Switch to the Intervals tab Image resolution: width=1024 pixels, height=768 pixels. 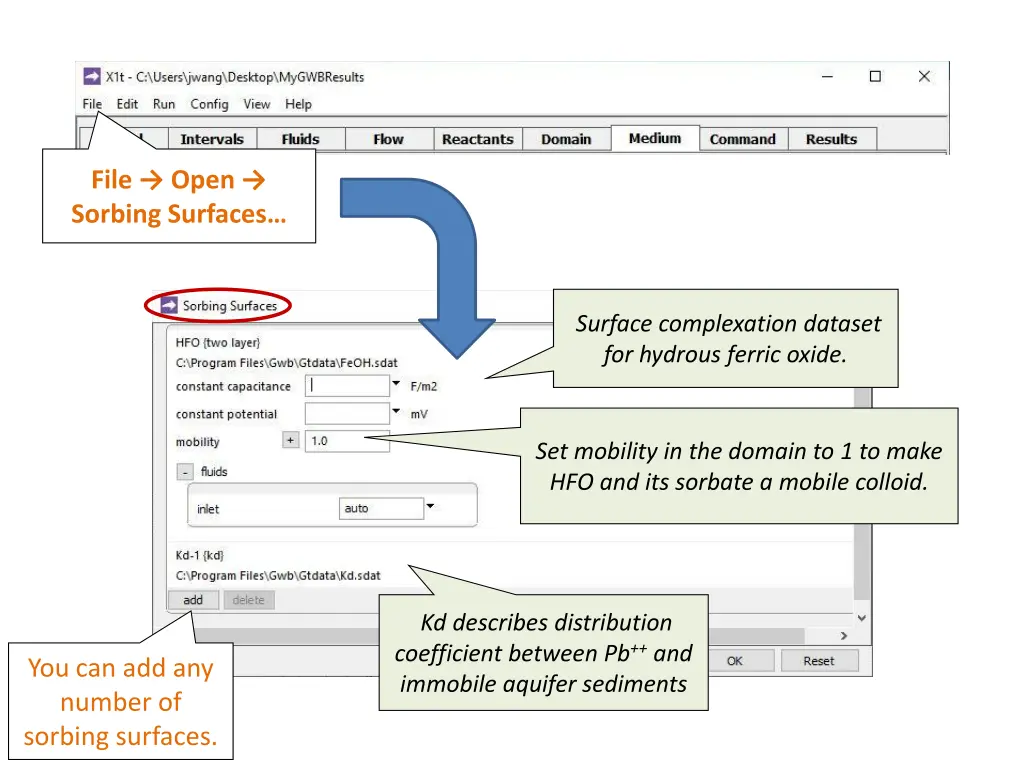(x=212, y=139)
